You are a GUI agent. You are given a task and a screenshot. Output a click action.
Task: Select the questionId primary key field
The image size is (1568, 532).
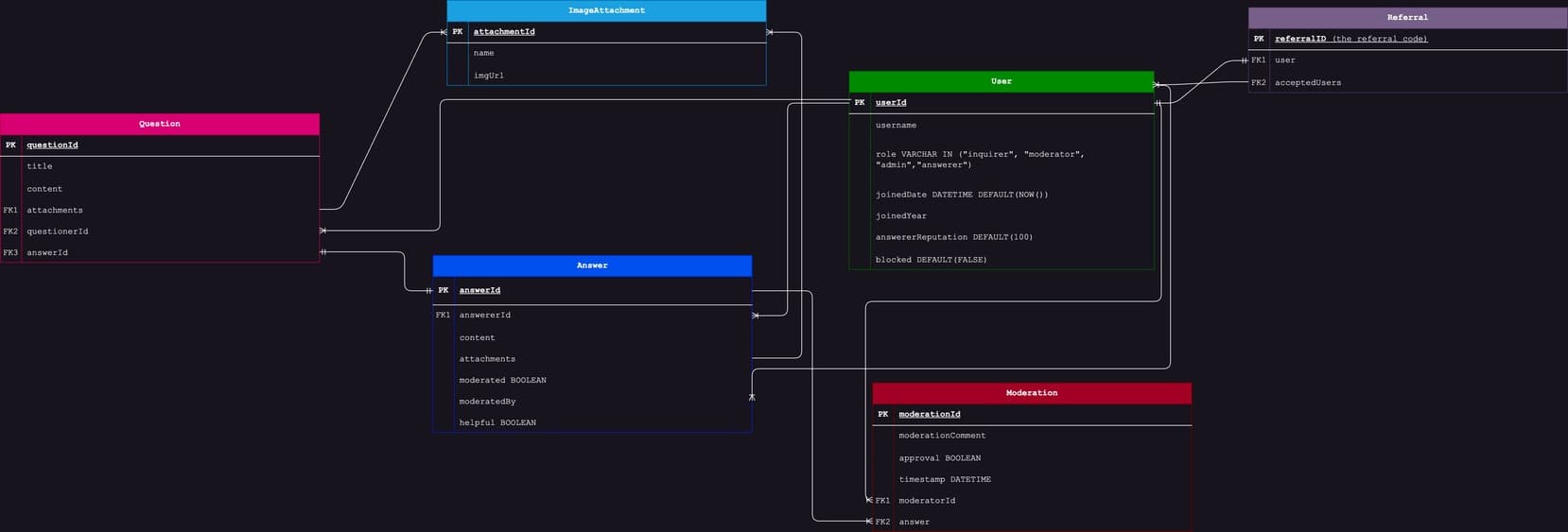53,146
